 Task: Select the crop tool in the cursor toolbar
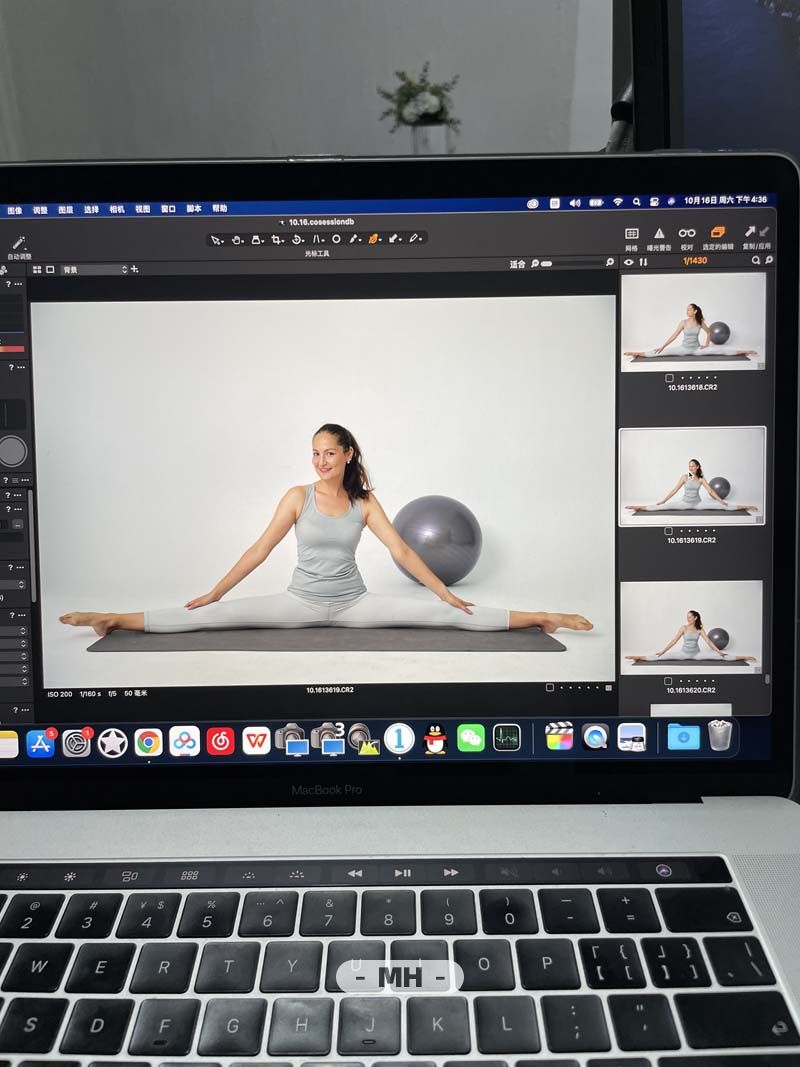277,239
